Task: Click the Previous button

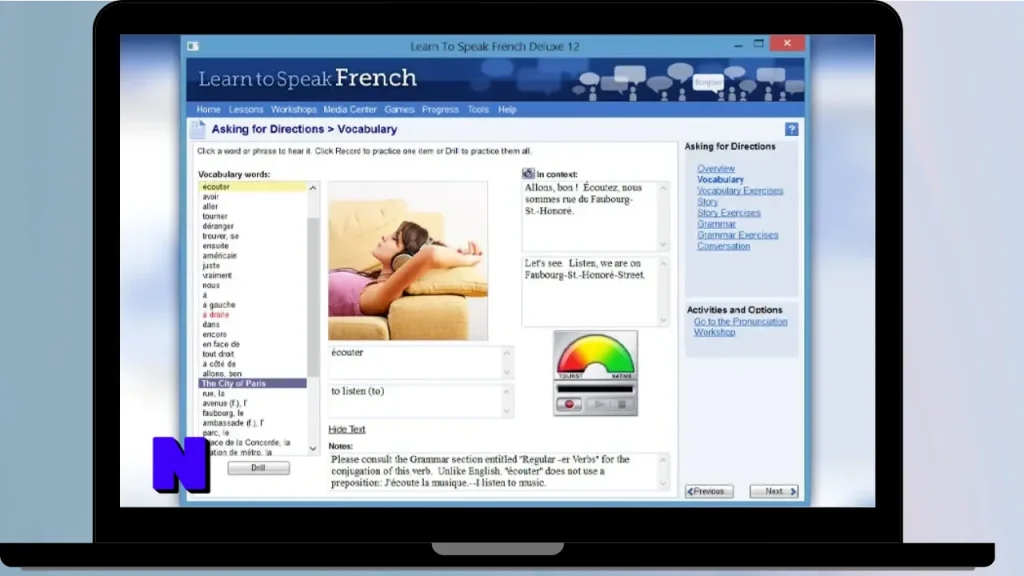Action: tap(709, 491)
